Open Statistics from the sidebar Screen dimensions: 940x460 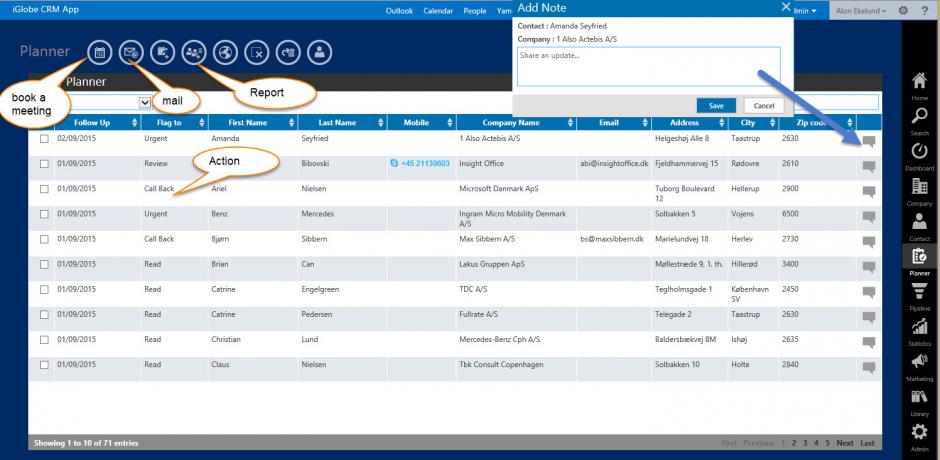[920, 332]
